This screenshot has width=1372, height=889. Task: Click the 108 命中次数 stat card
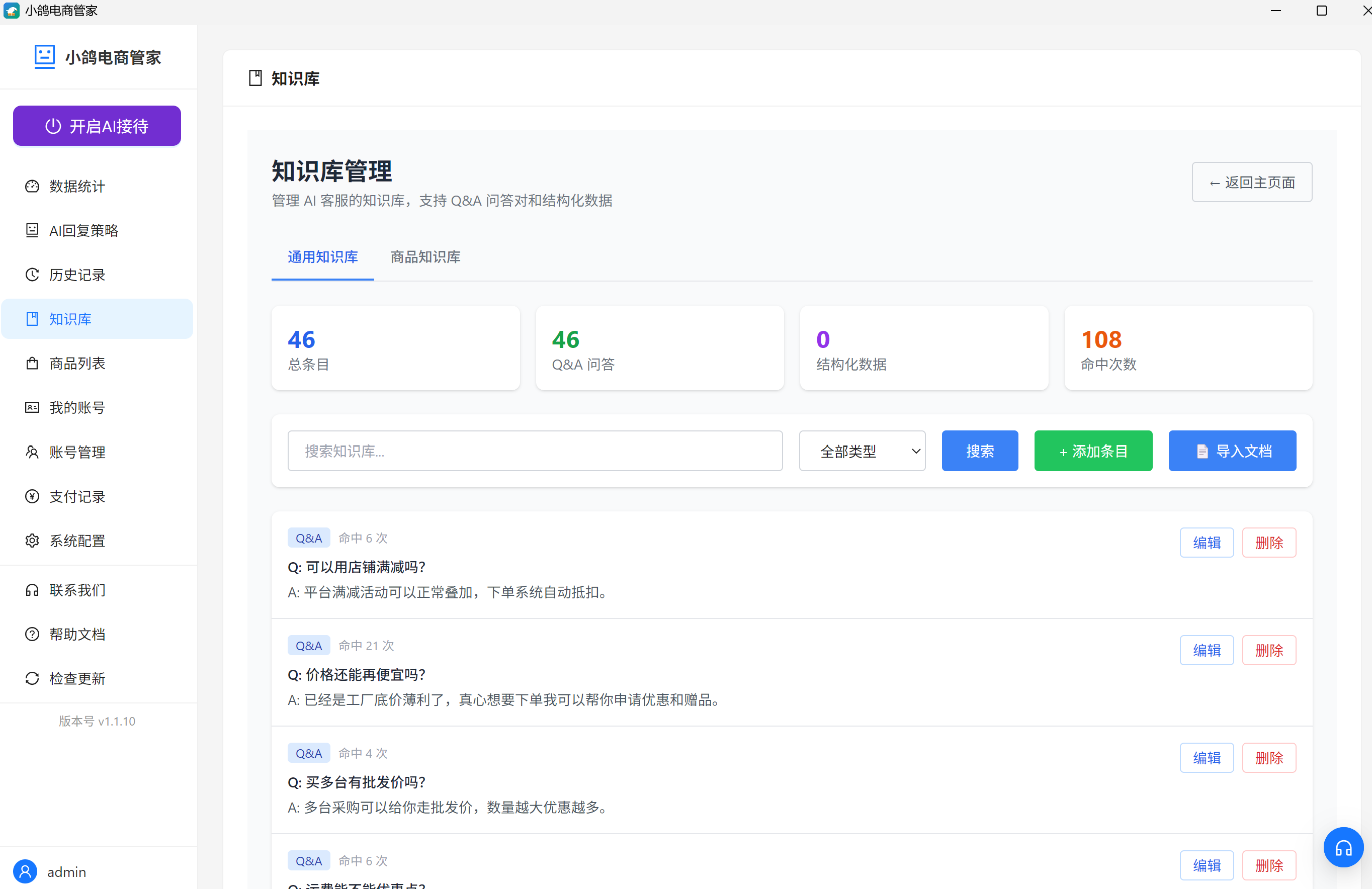1188,348
